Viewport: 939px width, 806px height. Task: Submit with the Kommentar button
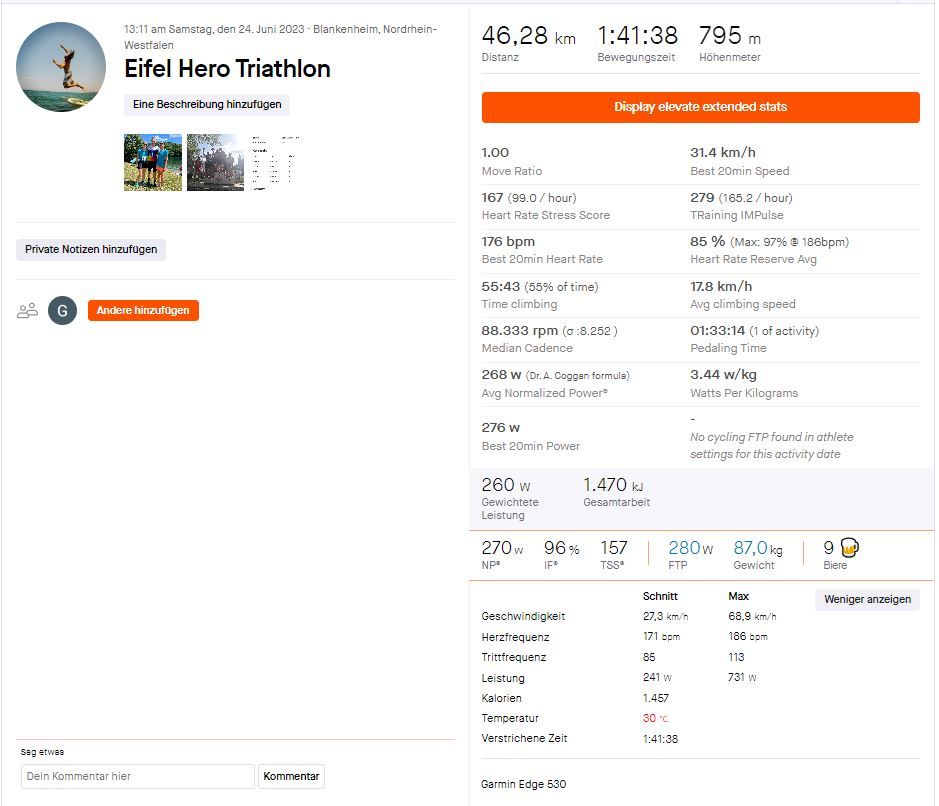tap(292, 776)
